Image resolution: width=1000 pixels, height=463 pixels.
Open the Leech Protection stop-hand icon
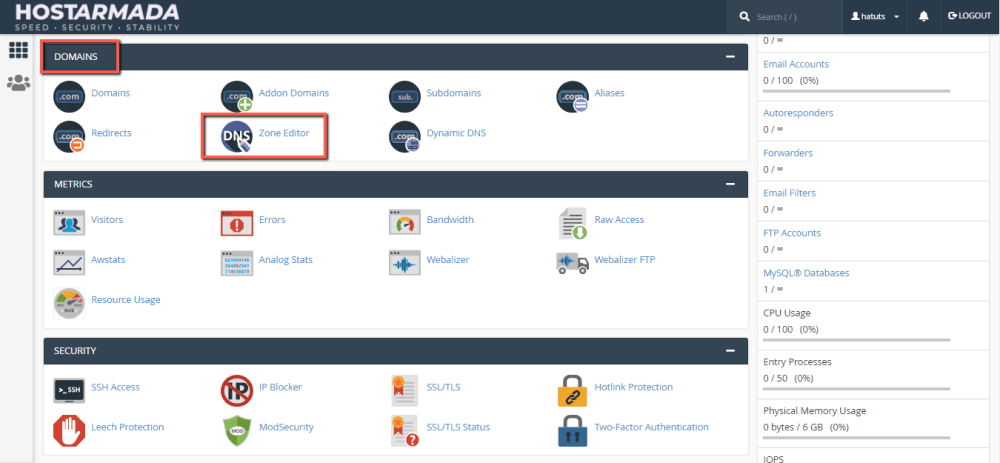pos(69,430)
